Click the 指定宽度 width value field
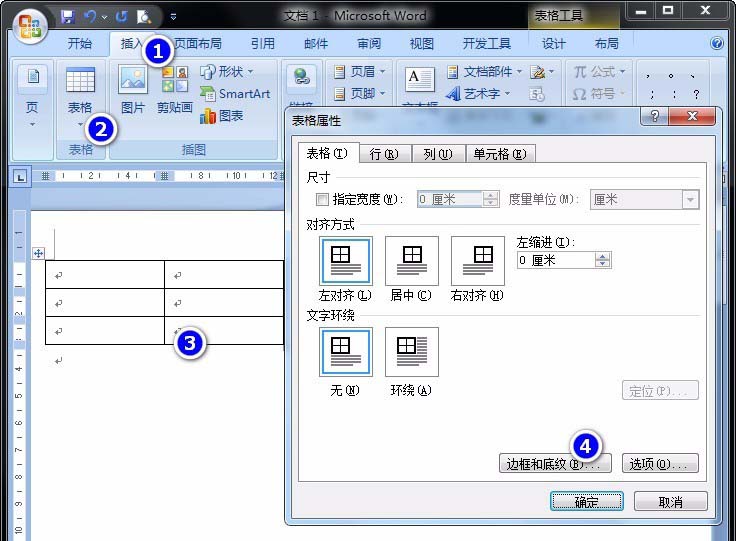The height and width of the screenshot is (541, 736). (x=449, y=199)
